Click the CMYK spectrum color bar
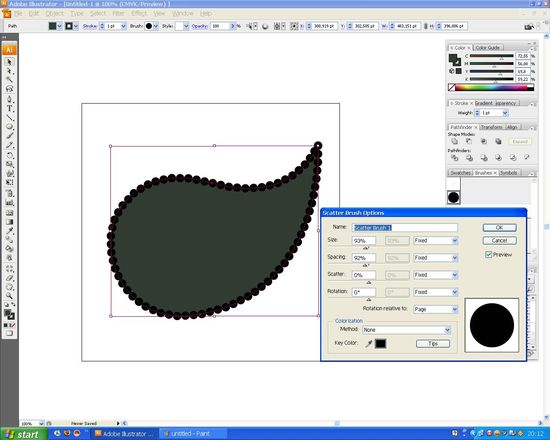The image size is (550, 440). [x=491, y=88]
